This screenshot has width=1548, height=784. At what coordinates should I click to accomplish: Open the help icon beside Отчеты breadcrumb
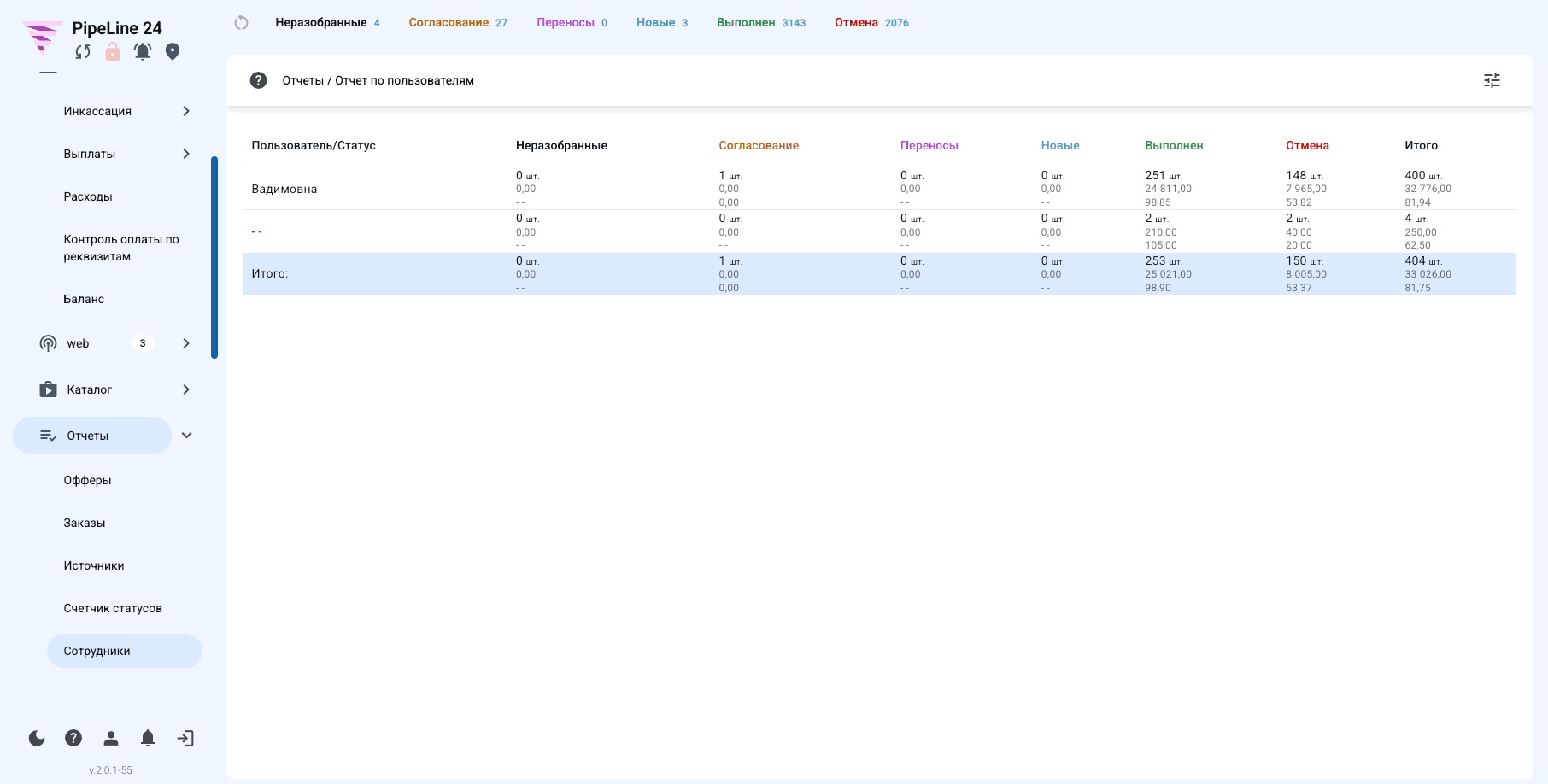258,80
